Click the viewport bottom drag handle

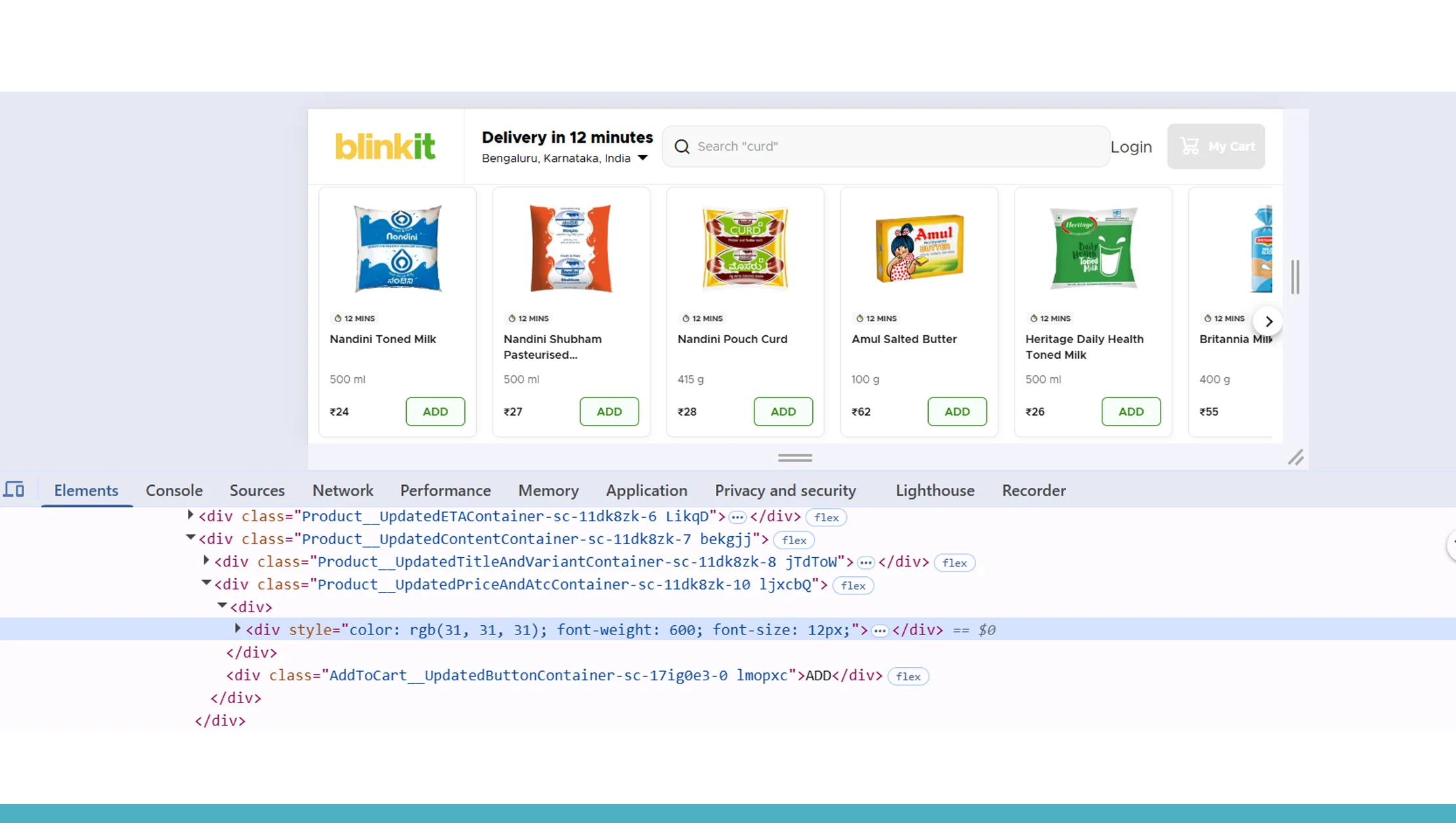pos(794,458)
